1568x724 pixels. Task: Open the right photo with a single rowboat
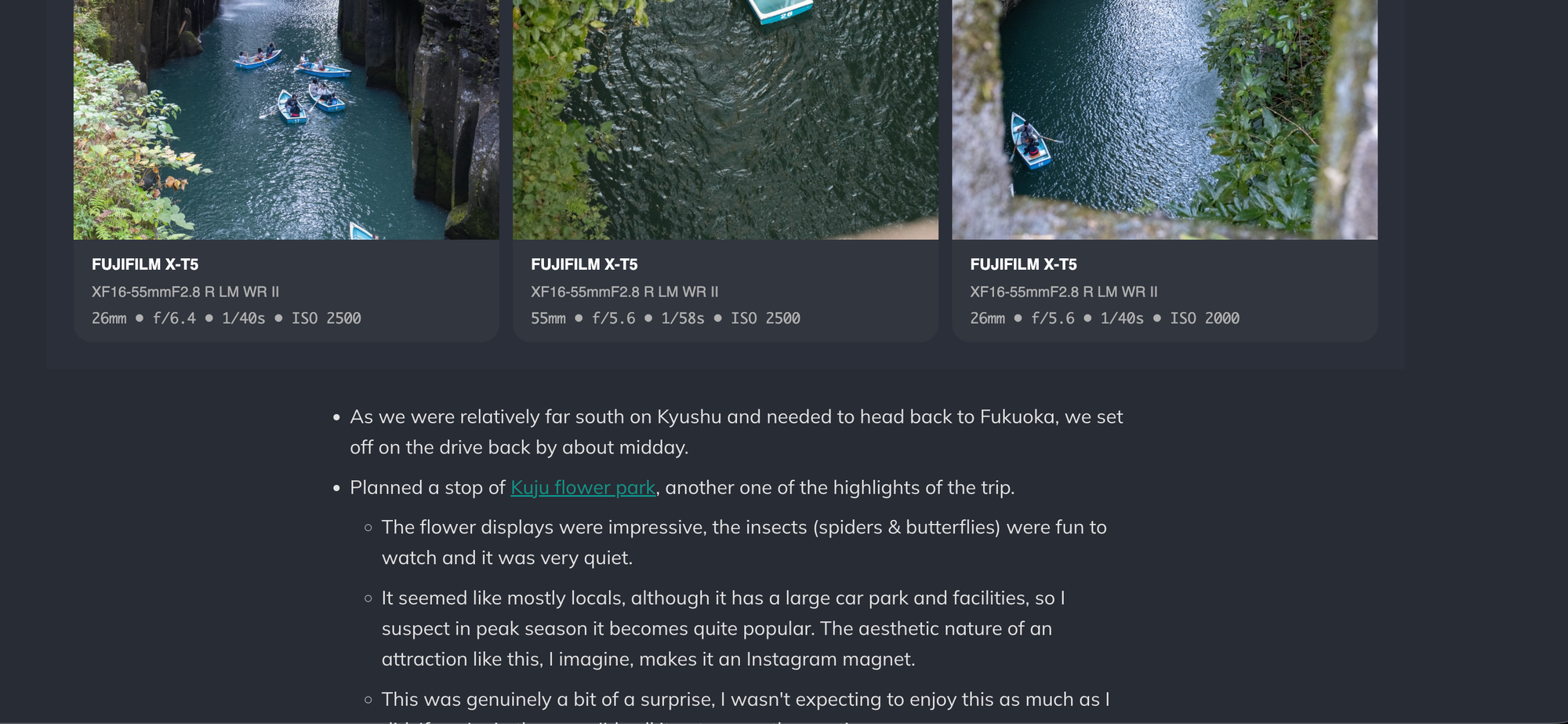tap(1164, 118)
